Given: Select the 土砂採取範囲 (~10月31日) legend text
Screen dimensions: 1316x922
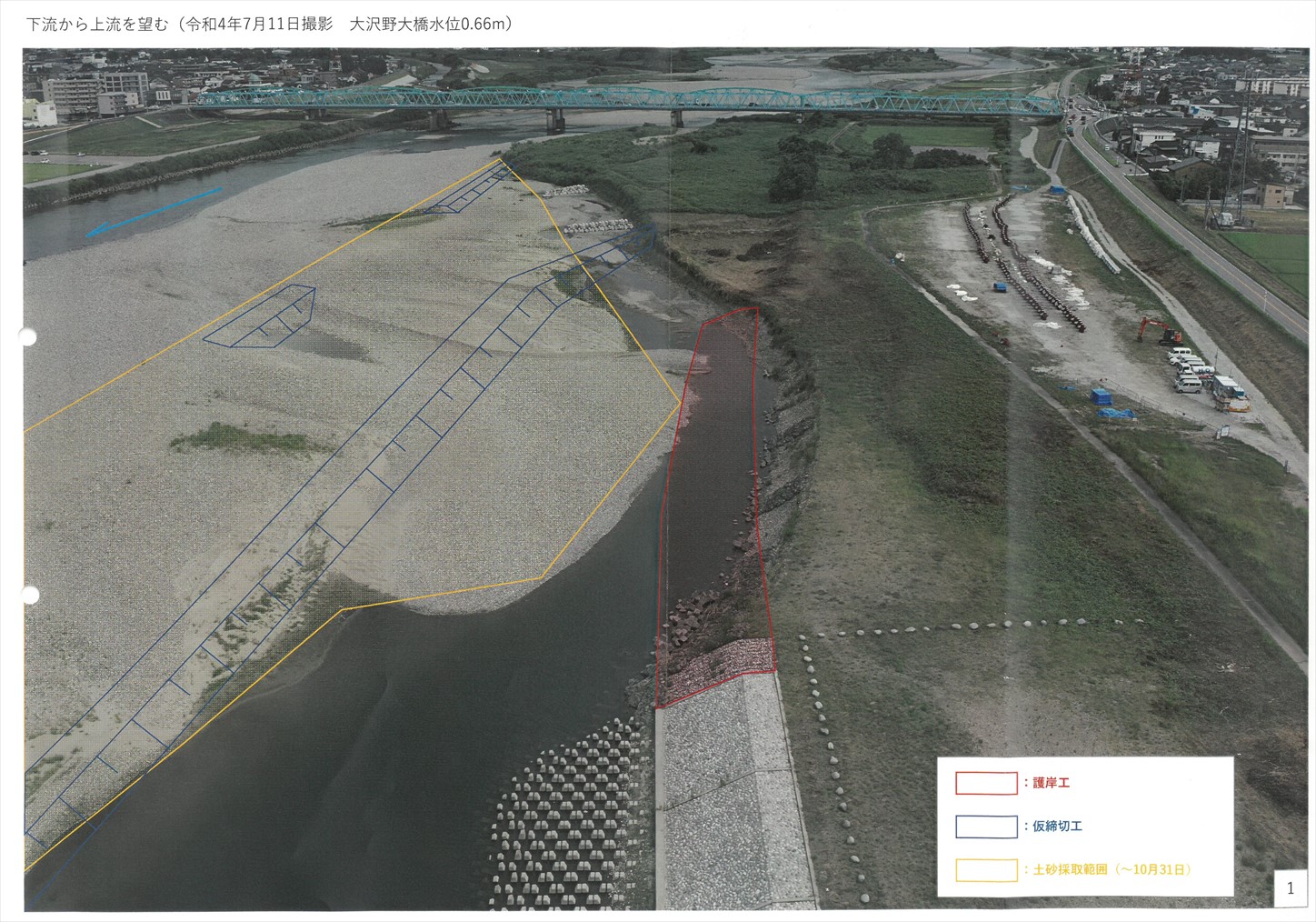Looking at the screenshot, I should tap(1111, 870).
